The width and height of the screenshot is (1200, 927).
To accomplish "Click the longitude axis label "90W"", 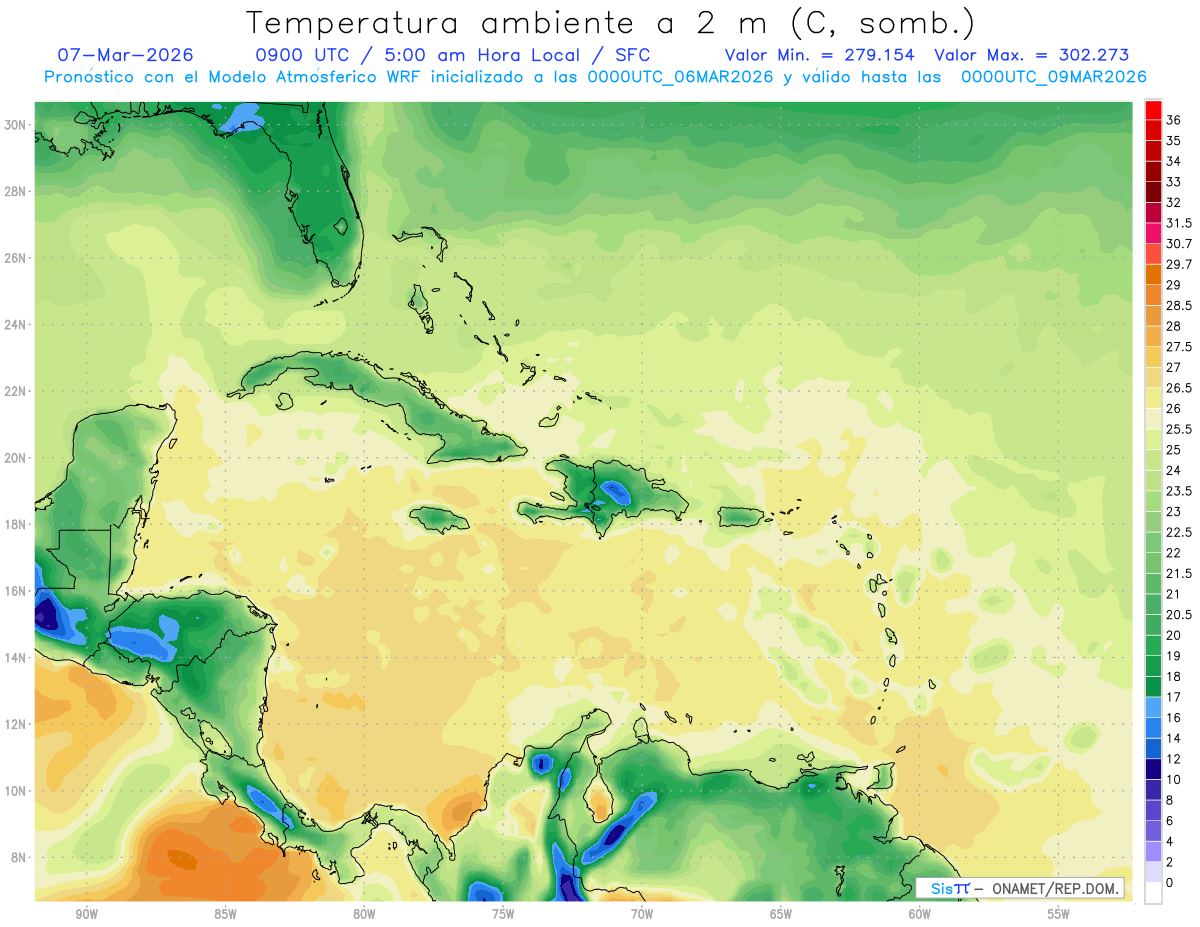I will 86,914.
